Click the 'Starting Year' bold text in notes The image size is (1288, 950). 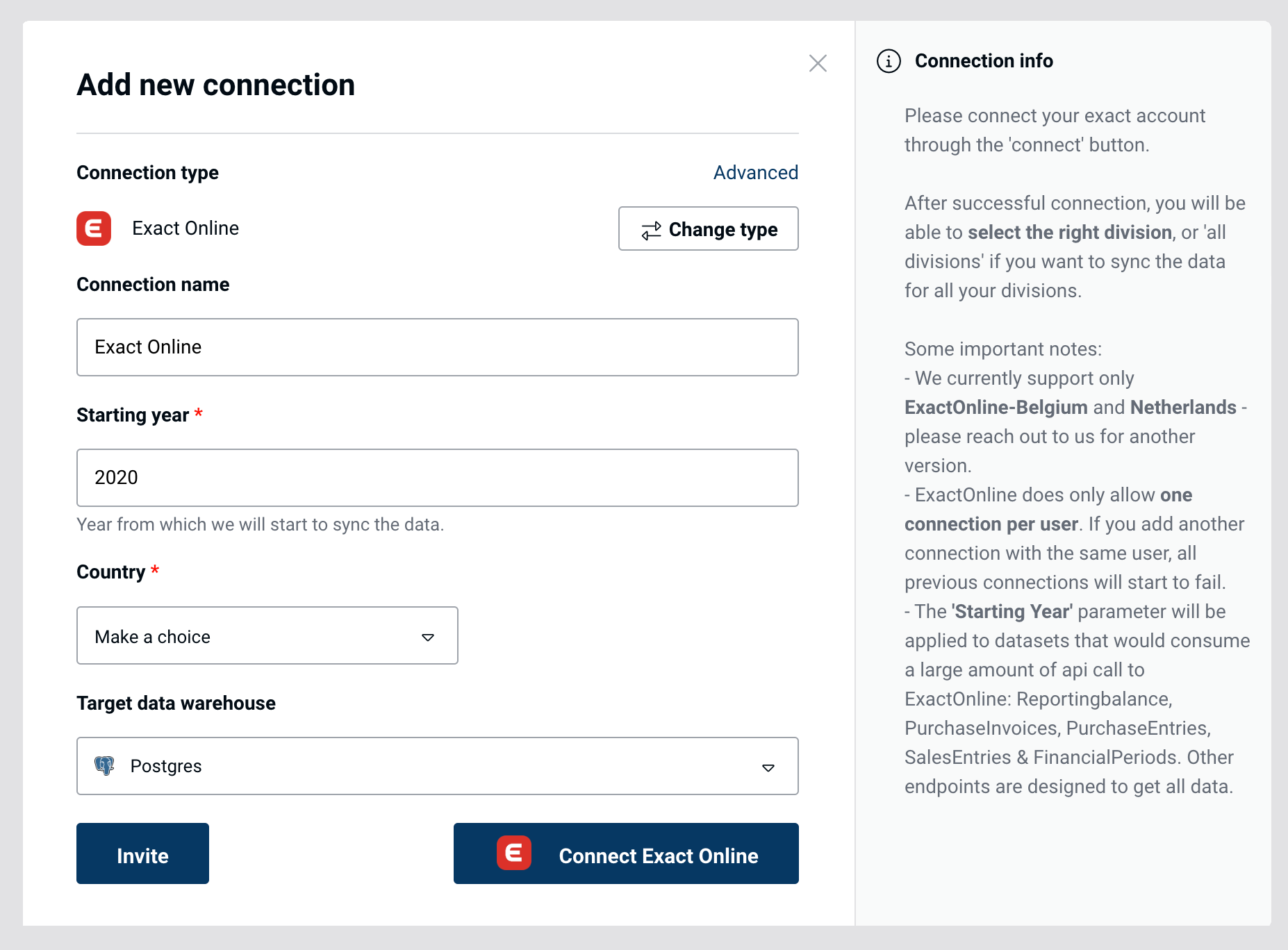1012,611
